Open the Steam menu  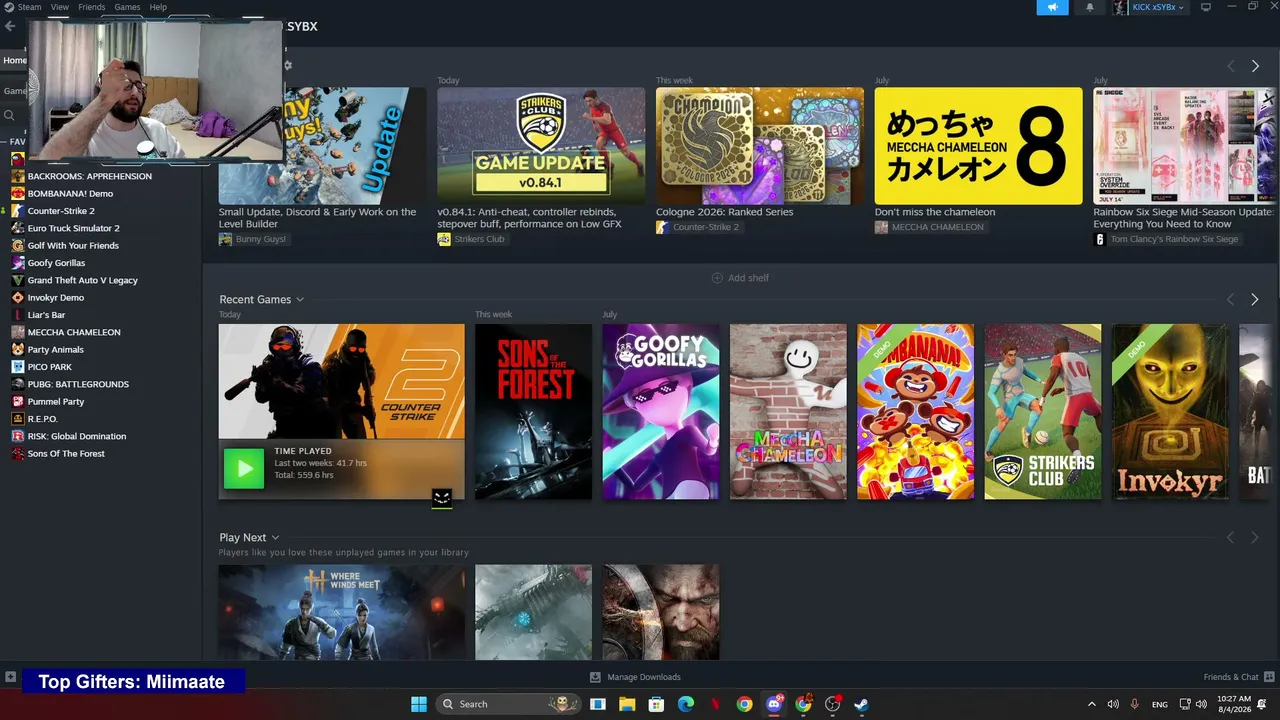[x=30, y=7]
